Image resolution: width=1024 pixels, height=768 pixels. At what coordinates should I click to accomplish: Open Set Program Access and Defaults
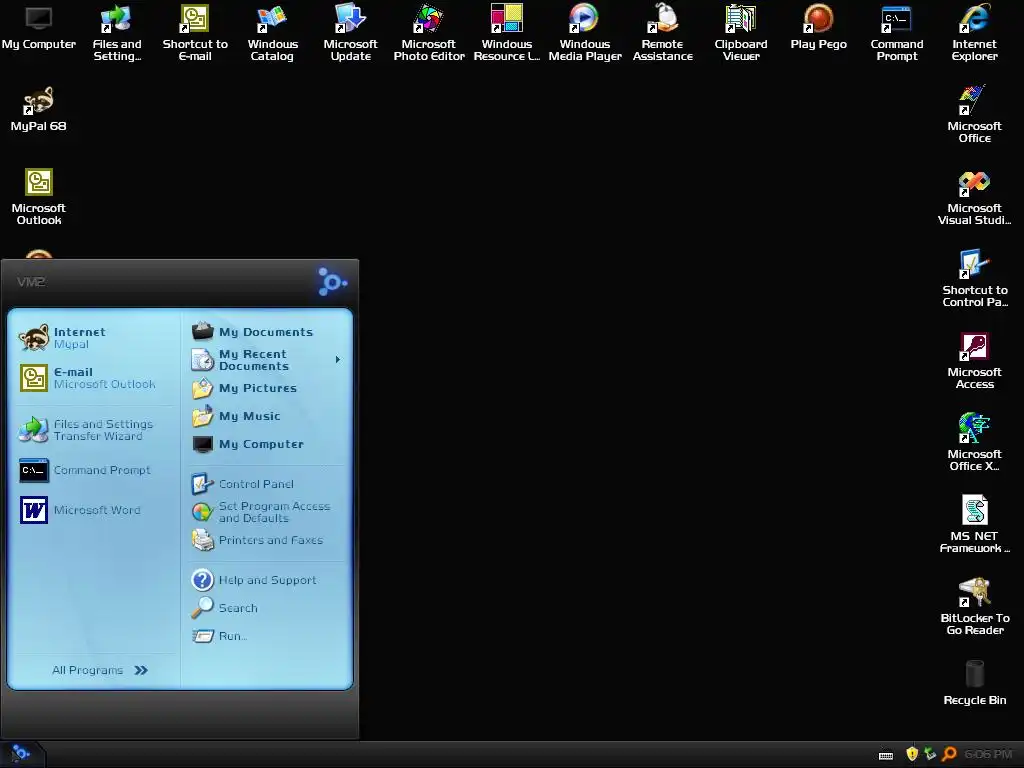point(266,512)
